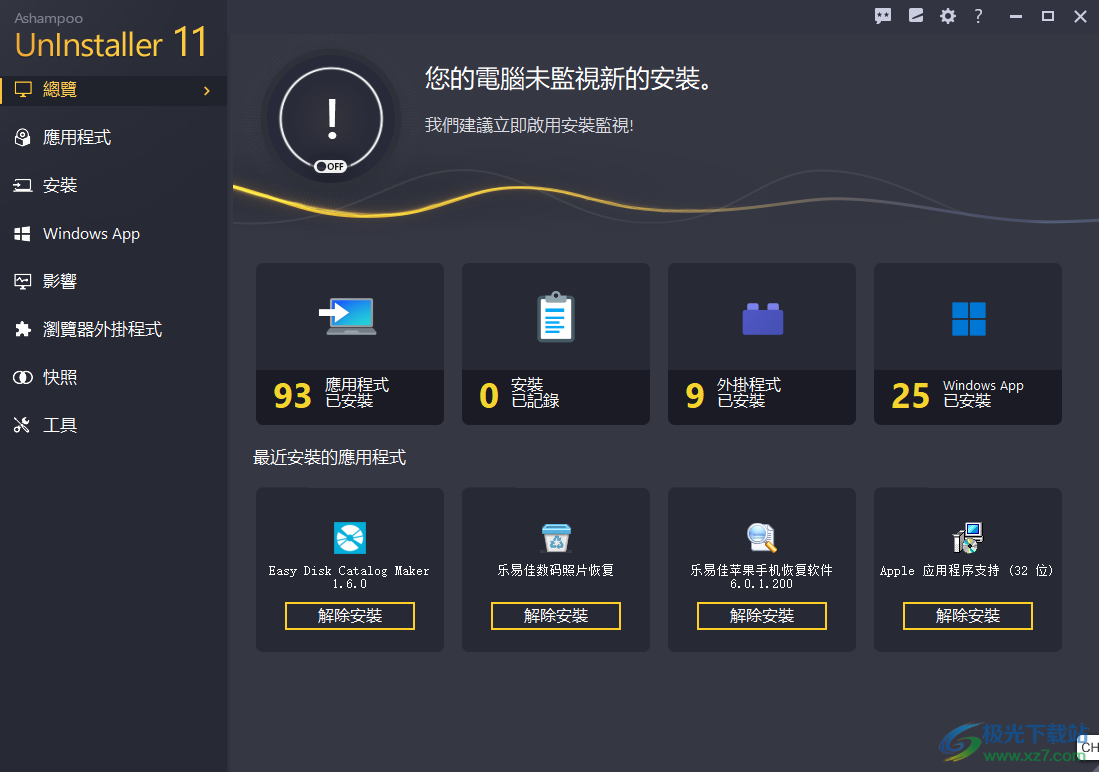Image resolution: width=1099 pixels, height=772 pixels.
Task: Select 總覽 overview menu item
Action: click(x=113, y=90)
